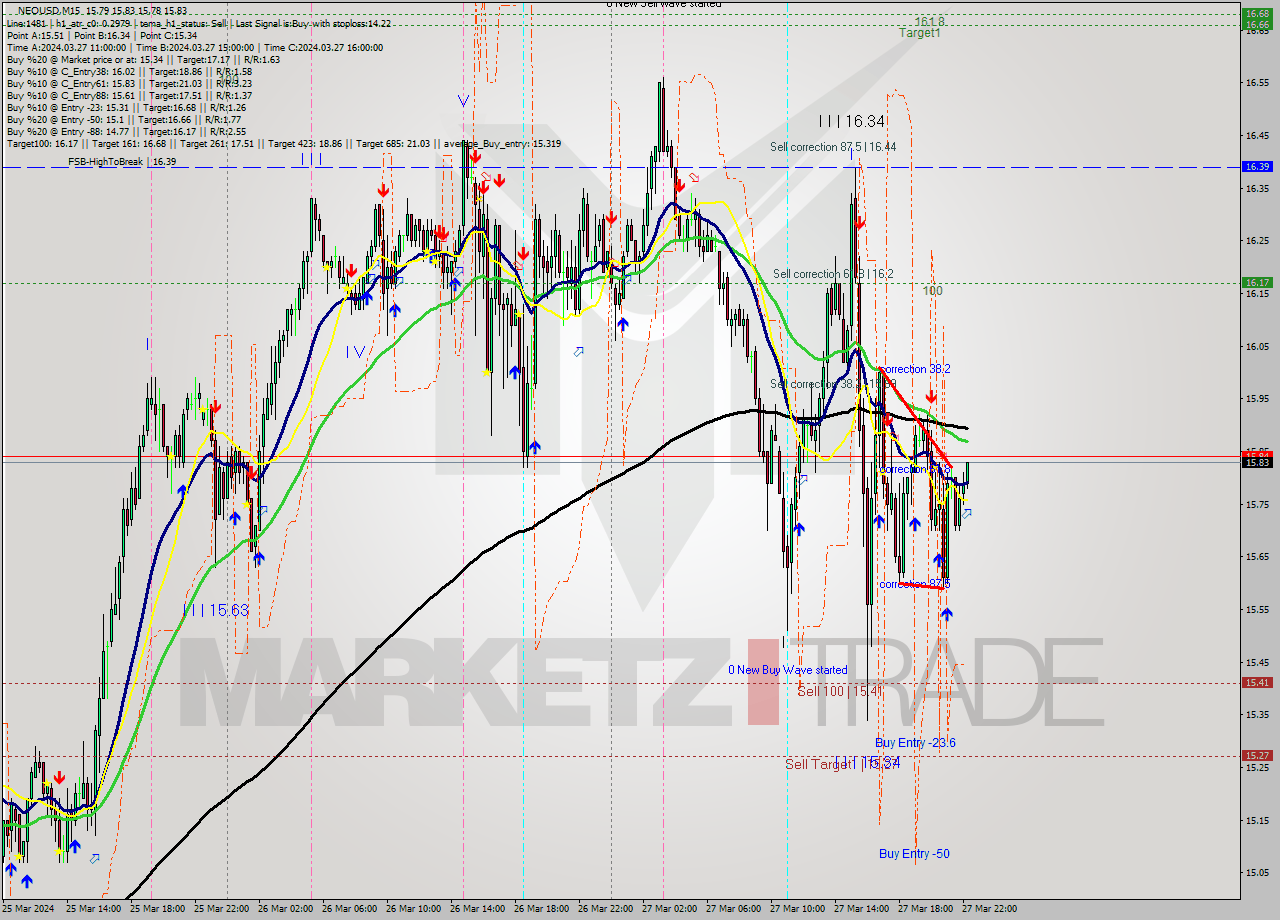
Task: Click the 15.05 price scale value
Action: pyautogui.click(x=1256, y=872)
